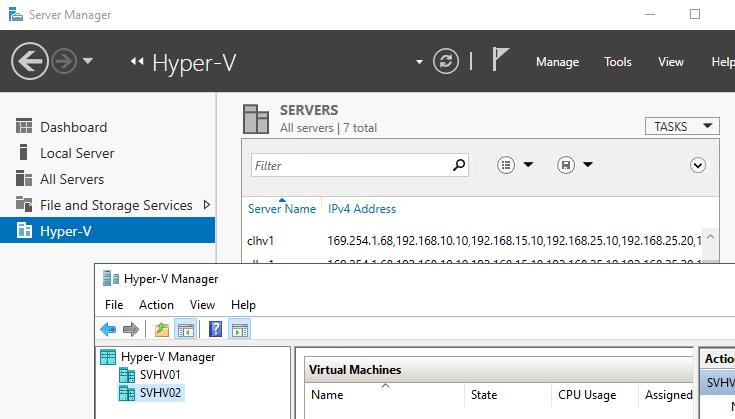Select Hyper-V role in the sidebar

(108, 231)
